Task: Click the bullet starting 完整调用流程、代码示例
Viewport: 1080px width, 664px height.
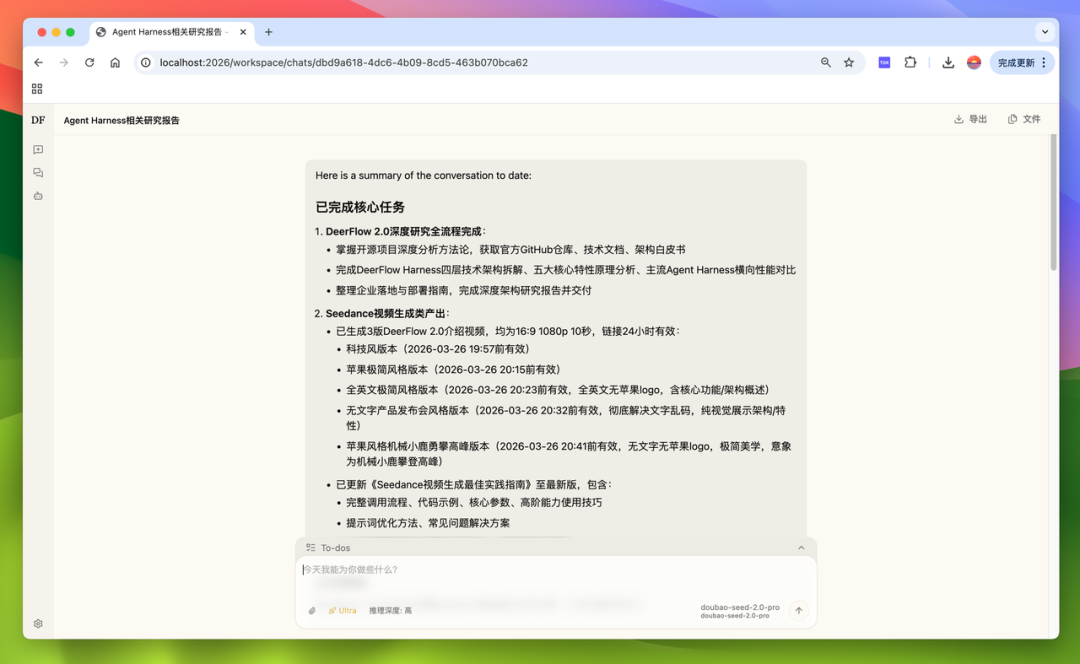Action: [474, 503]
